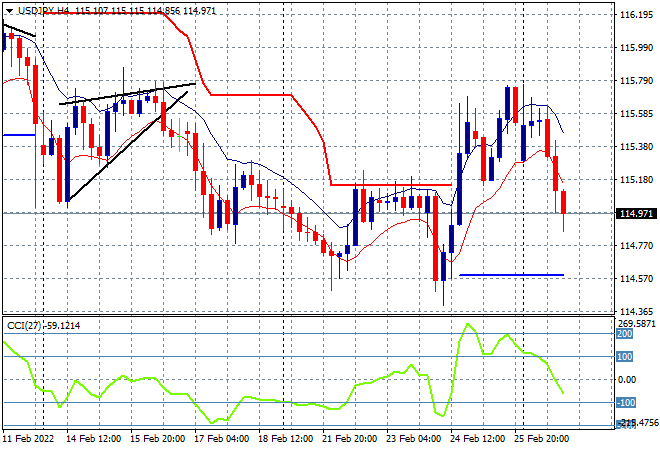Click the 200 level label in CCI panel
660x450 pixels.
(624, 334)
